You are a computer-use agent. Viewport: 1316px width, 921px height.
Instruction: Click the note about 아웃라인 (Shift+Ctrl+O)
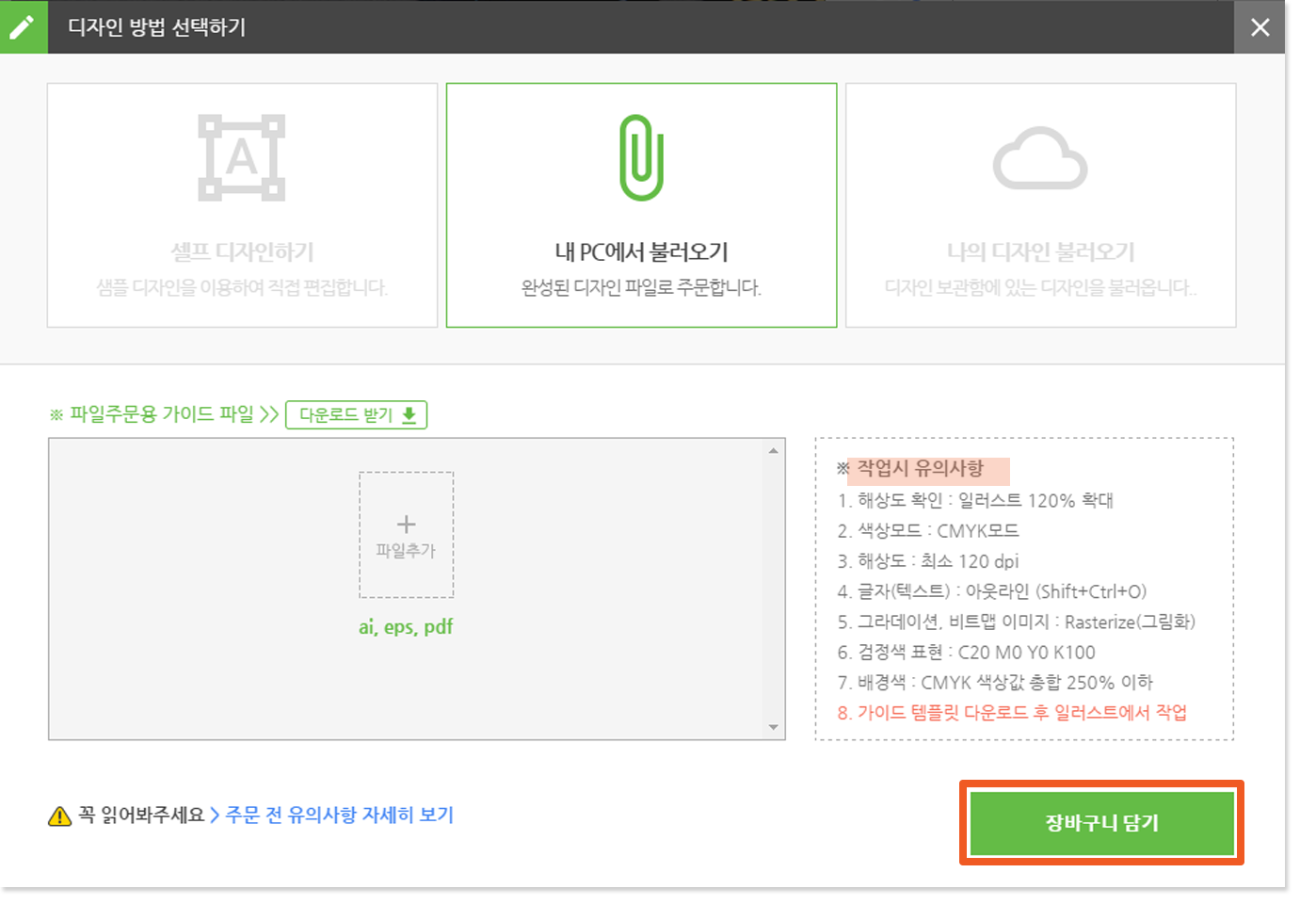coord(992,591)
